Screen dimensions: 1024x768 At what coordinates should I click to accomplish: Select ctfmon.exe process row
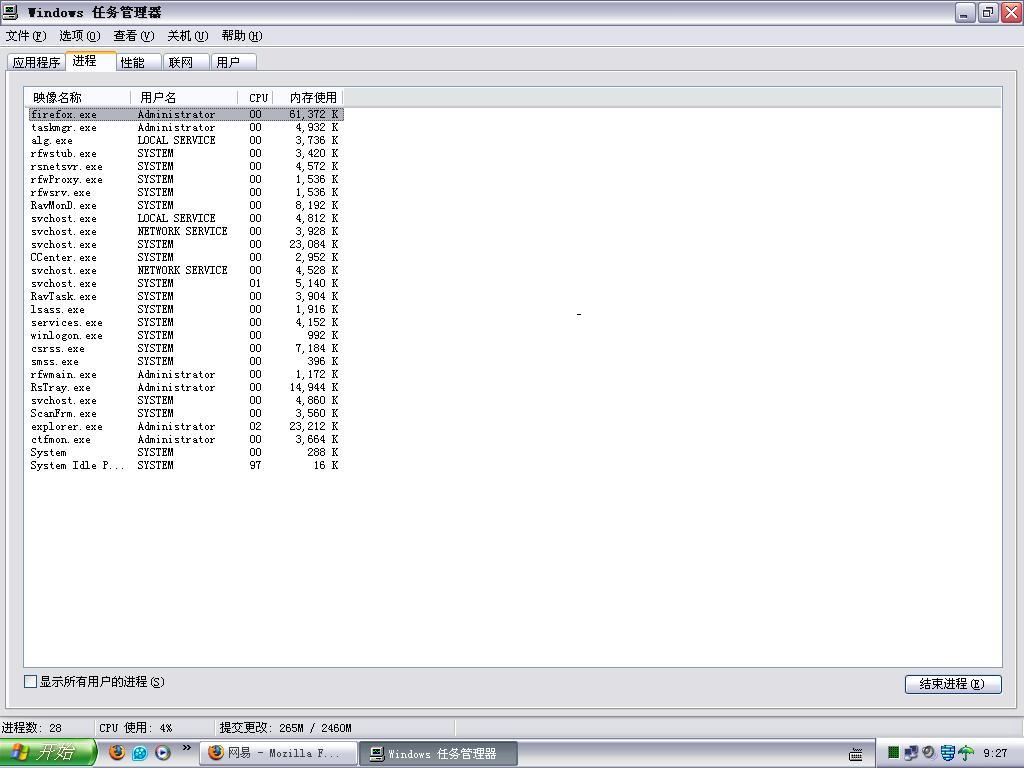186,440
